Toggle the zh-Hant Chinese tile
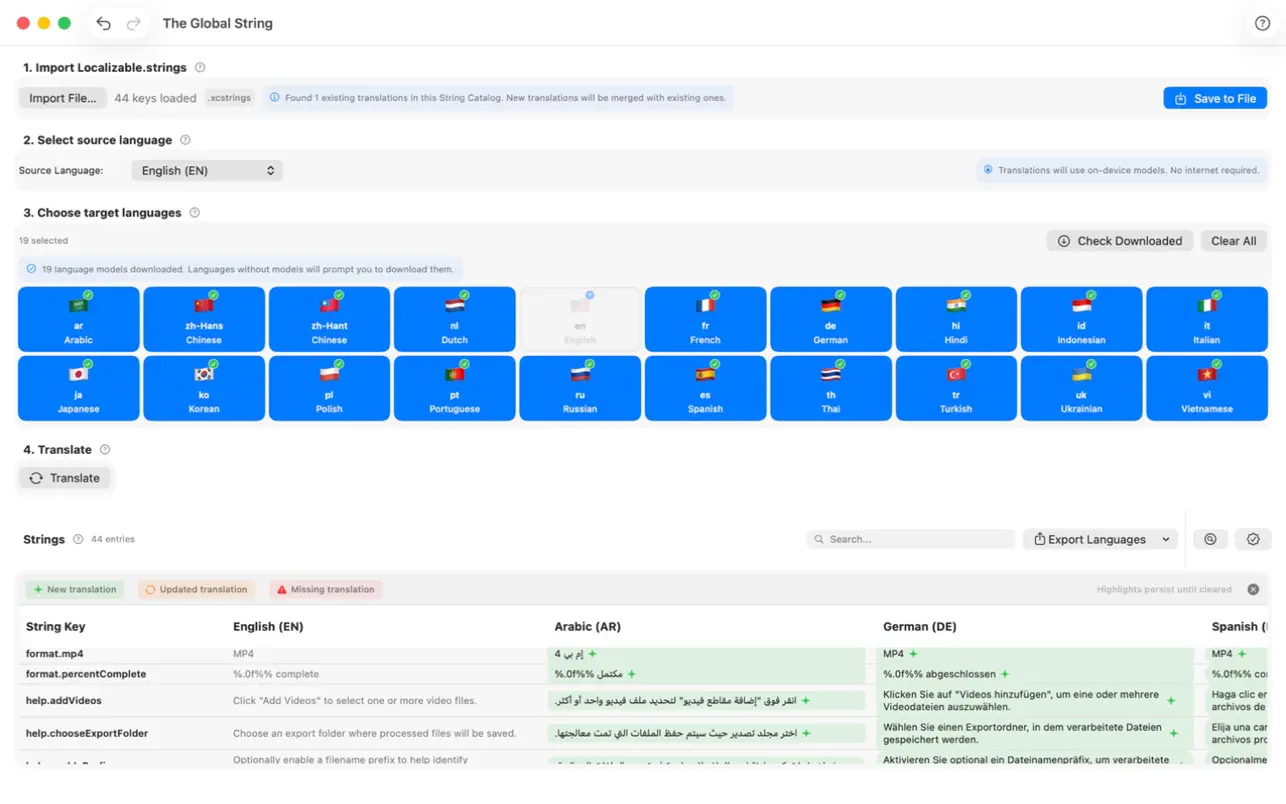Viewport: 1286px width, 804px height. coord(329,319)
